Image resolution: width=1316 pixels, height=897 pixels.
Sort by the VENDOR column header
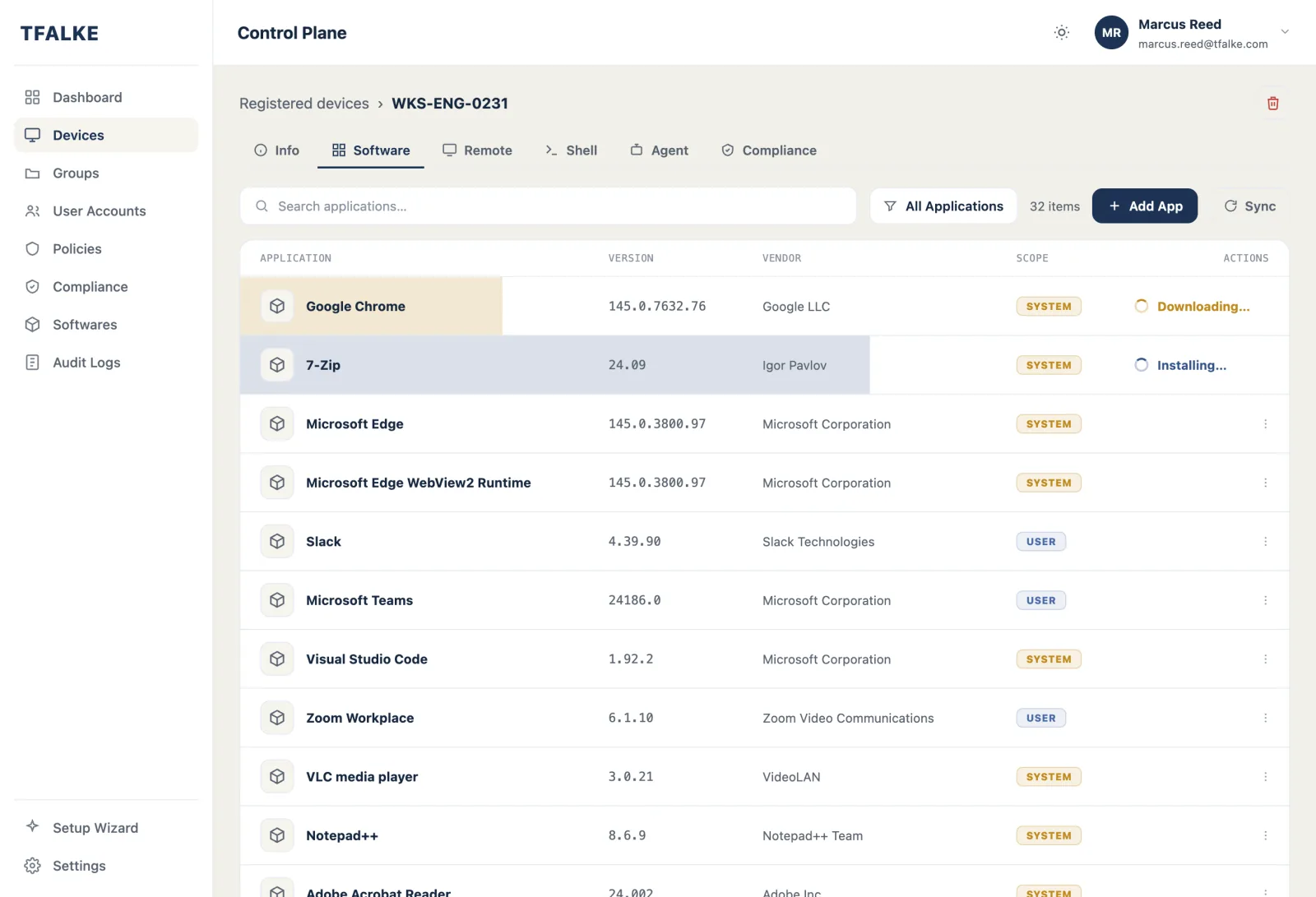781,258
